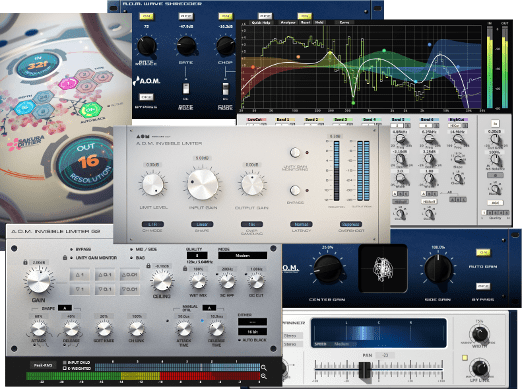The width and height of the screenshot is (522, 389).
Task: Click the RELEASE TIME knob in Limiter G2
Action: (216, 329)
